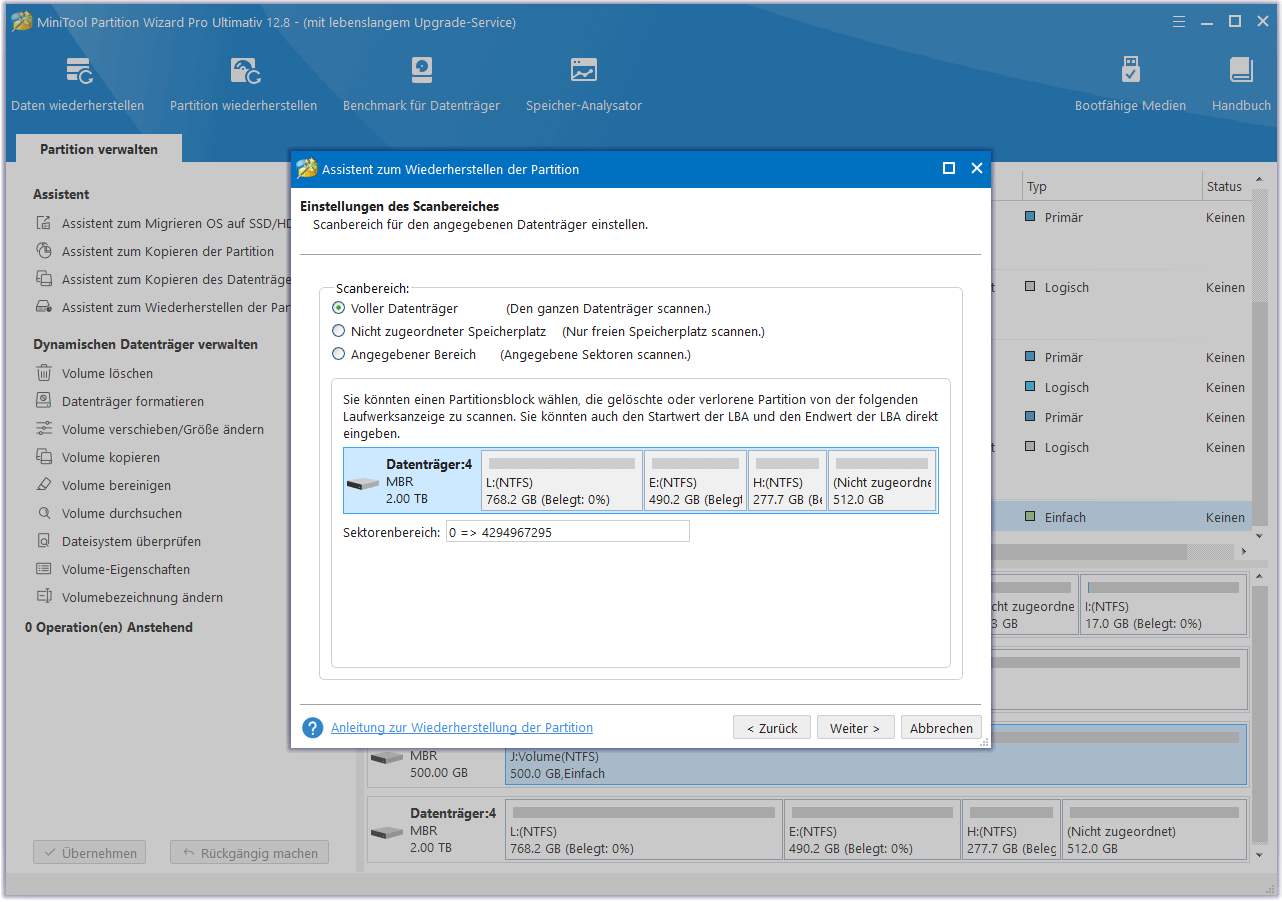Click Assistent section heading in sidebar

point(61,195)
